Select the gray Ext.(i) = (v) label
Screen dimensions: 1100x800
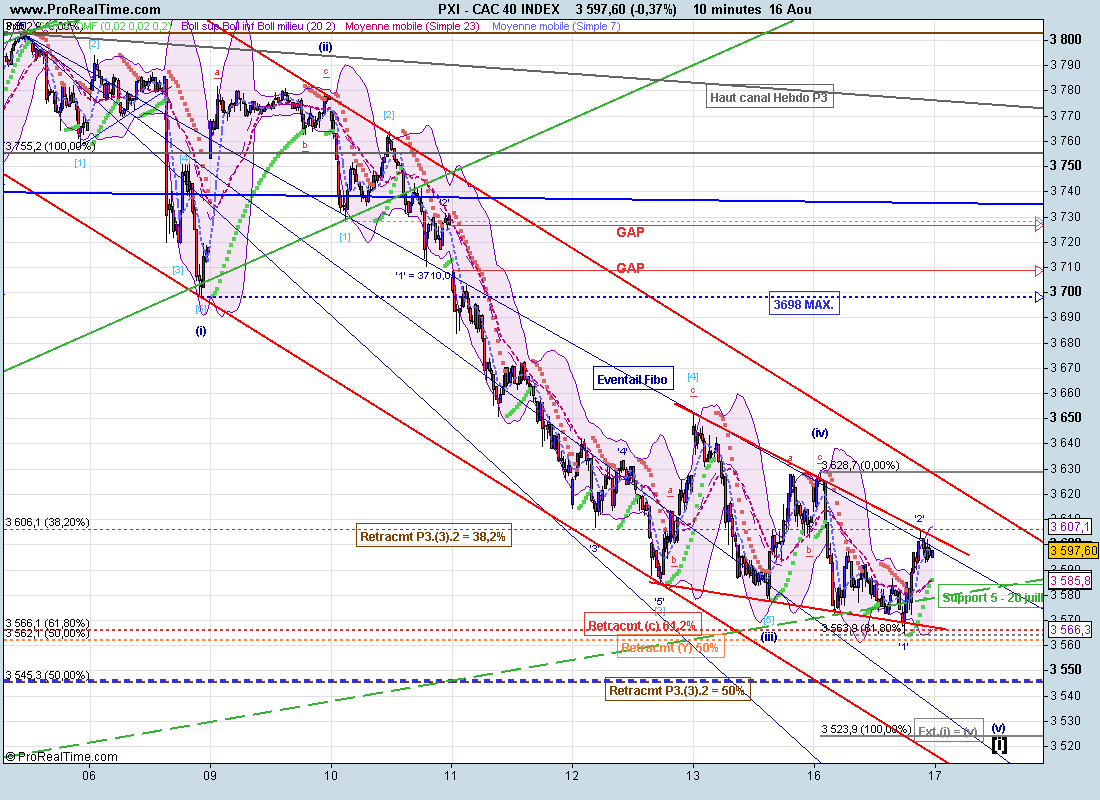pos(949,731)
